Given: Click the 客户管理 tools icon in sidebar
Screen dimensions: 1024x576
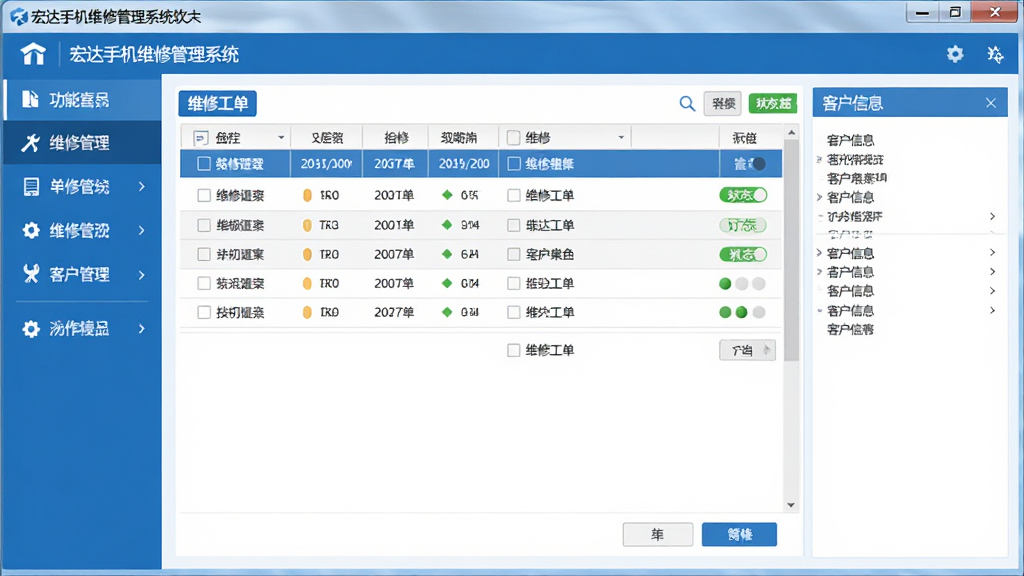Looking at the screenshot, I should [31, 274].
